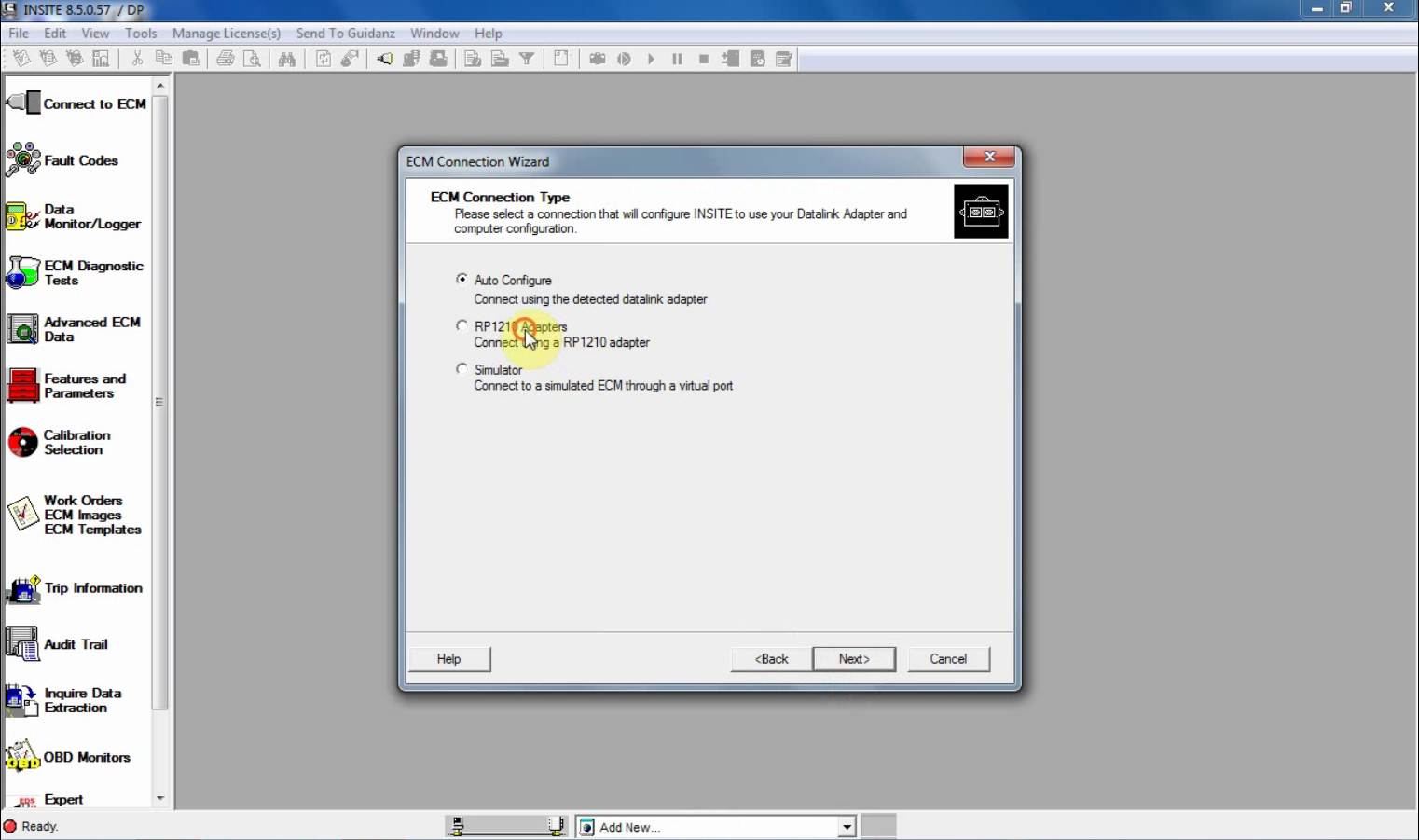The height and width of the screenshot is (840, 1419).
Task: Click the <Back button
Action: tap(772, 659)
